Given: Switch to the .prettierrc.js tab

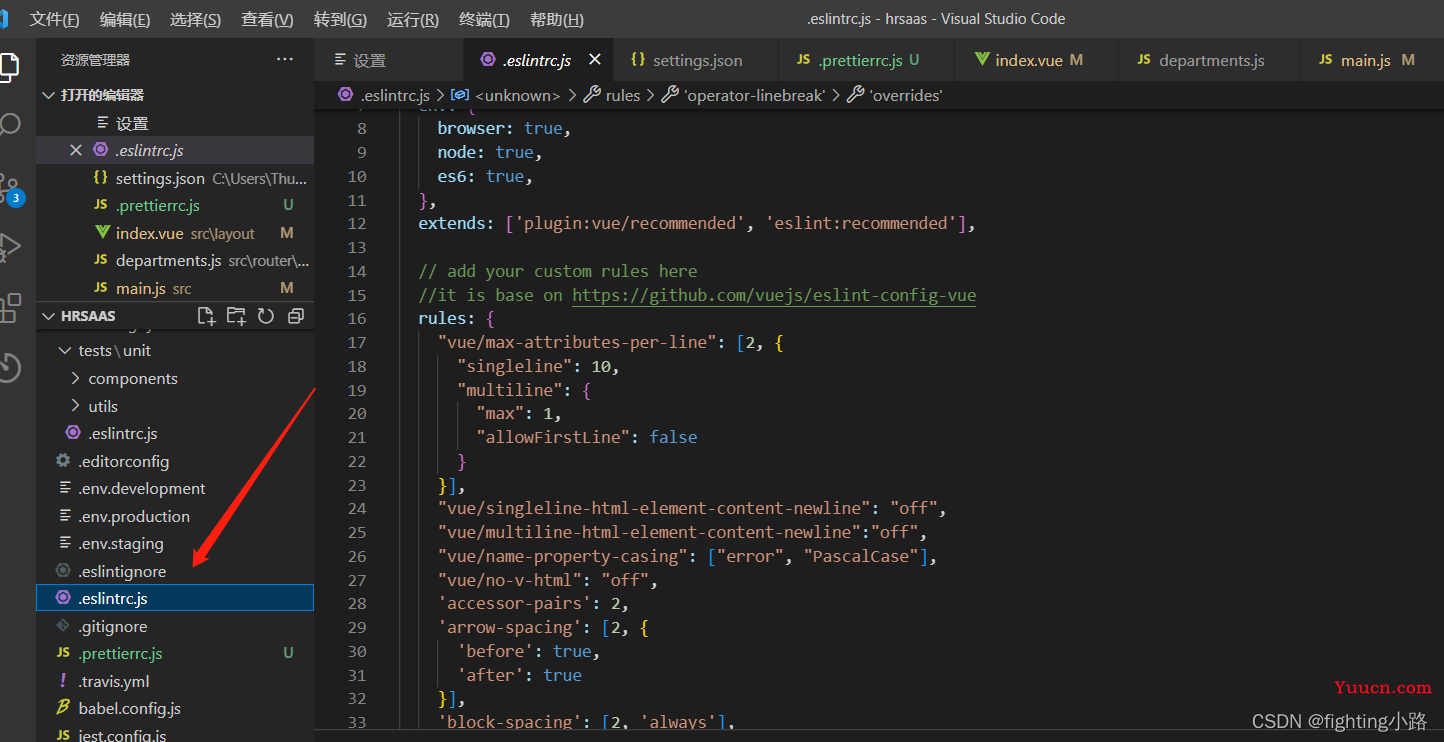Looking at the screenshot, I should 868,60.
